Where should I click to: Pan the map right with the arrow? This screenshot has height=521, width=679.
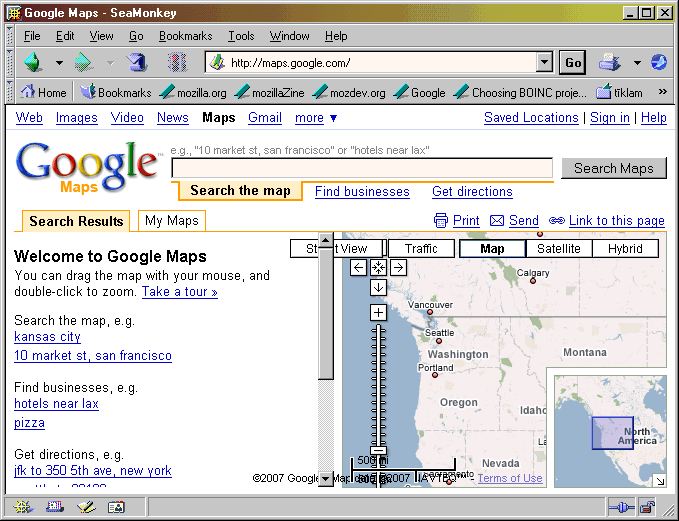point(398,268)
